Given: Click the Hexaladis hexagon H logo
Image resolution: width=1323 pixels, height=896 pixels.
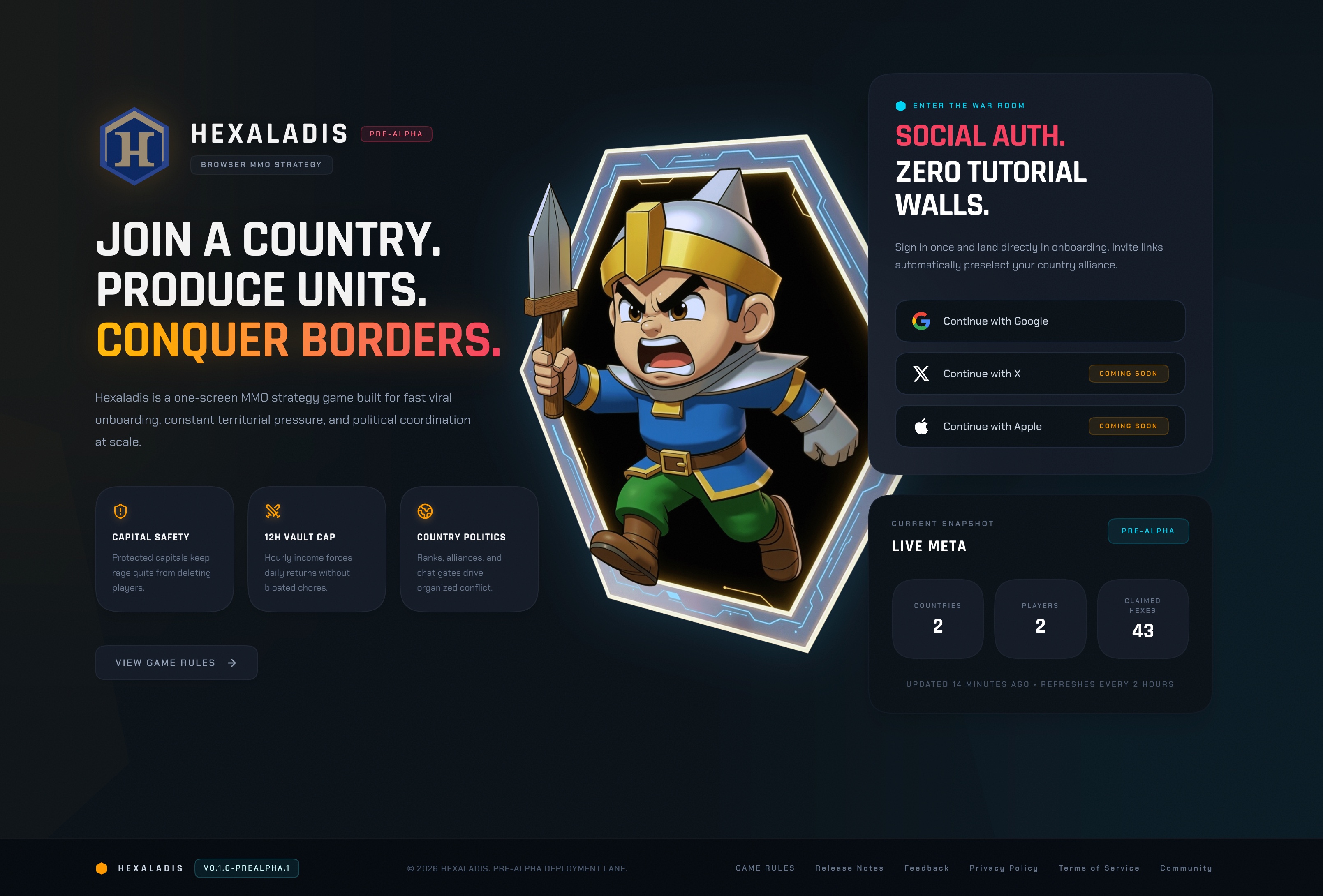Looking at the screenshot, I should [134, 146].
